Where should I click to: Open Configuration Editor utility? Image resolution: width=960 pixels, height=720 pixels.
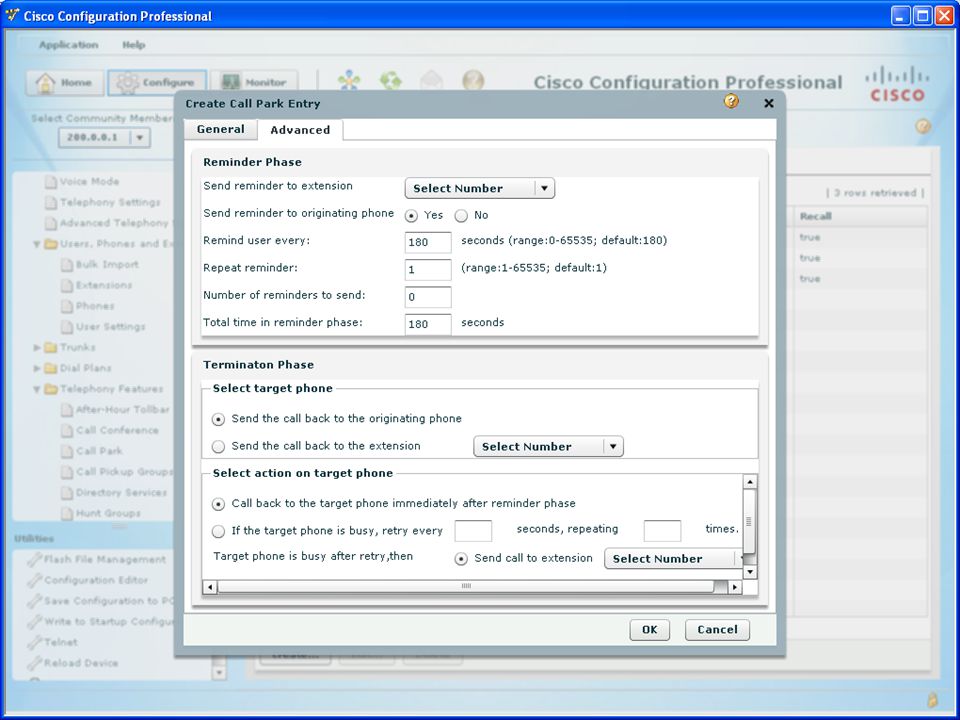pos(96,580)
